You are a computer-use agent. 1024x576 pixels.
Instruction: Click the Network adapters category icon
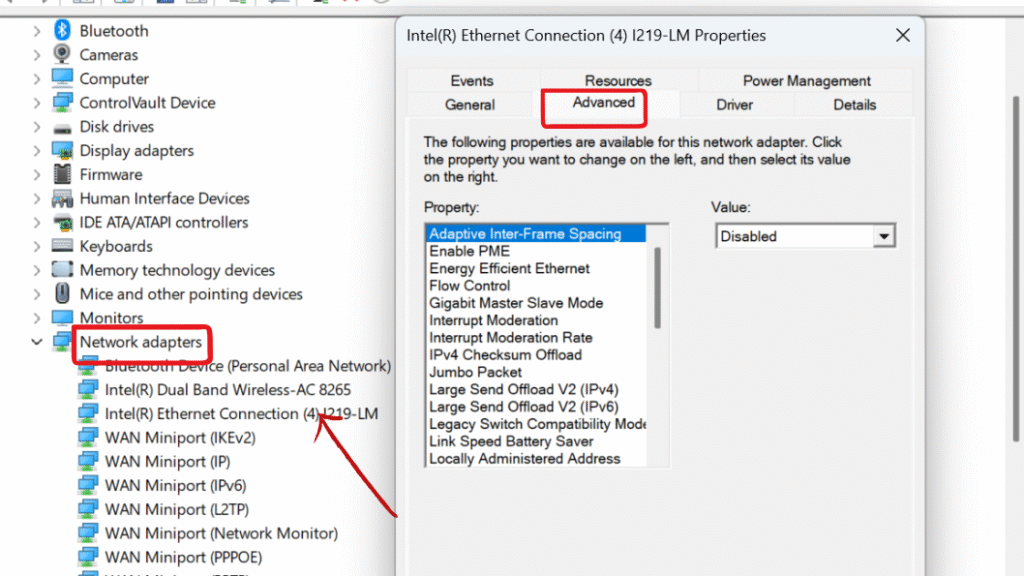tap(62, 341)
